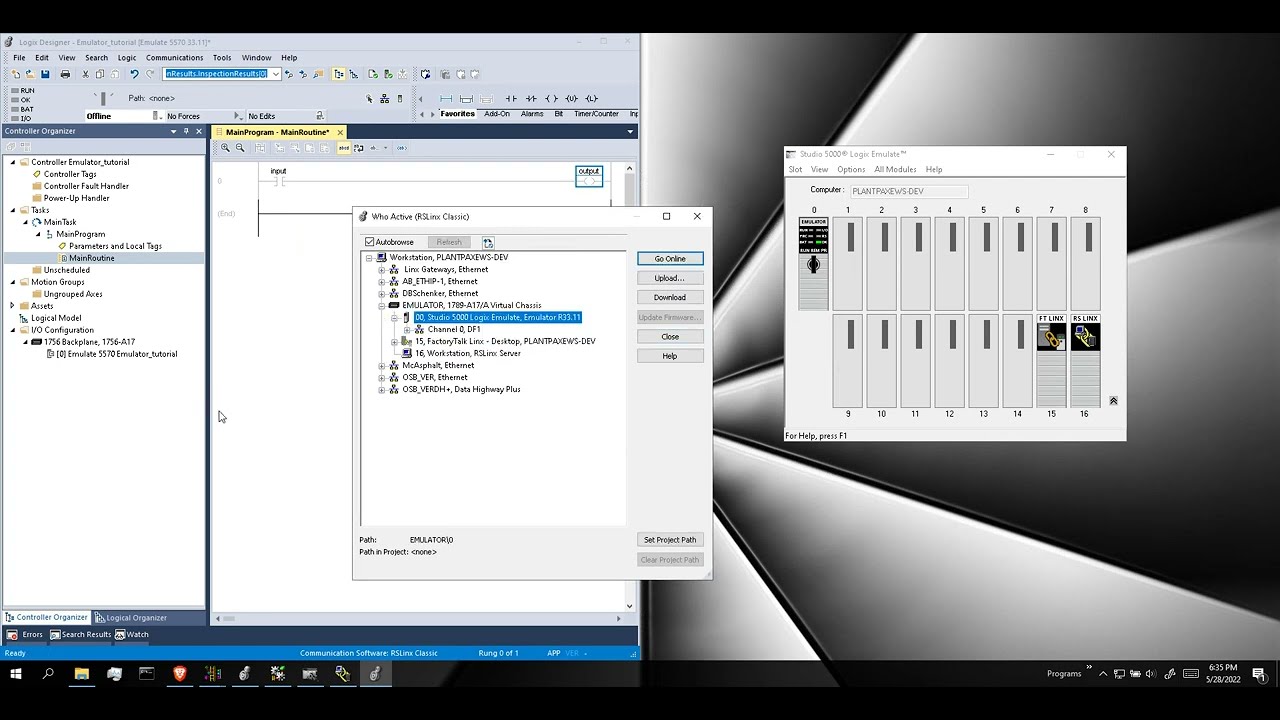Expand the Assets folder in Controller Organizer
The image size is (1280, 720).
[12, 306]
